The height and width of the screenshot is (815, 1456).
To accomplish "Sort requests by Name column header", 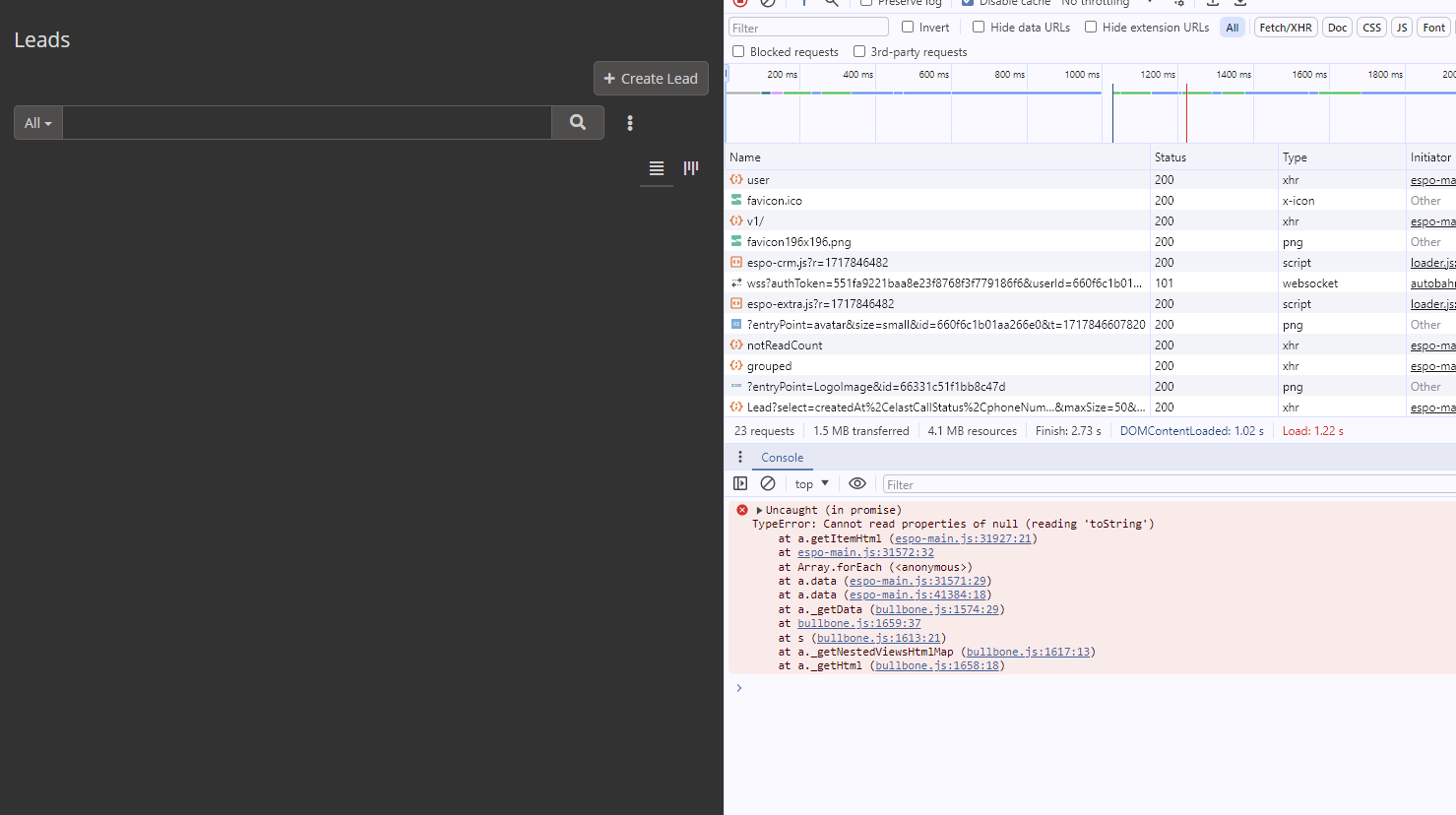I will point(938,157).
